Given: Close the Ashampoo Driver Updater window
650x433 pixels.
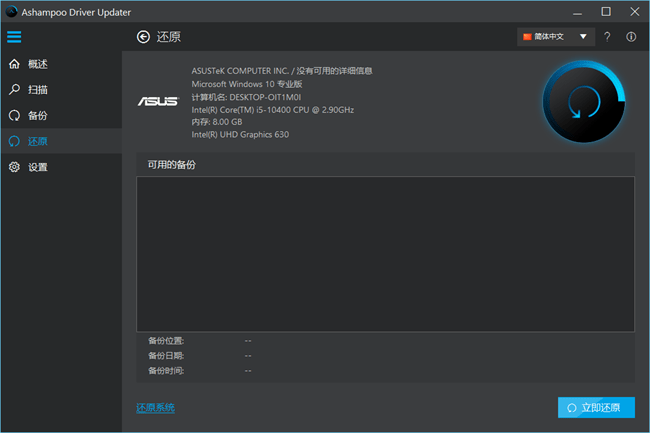Looking at the screenshot, I should point(634,11).
